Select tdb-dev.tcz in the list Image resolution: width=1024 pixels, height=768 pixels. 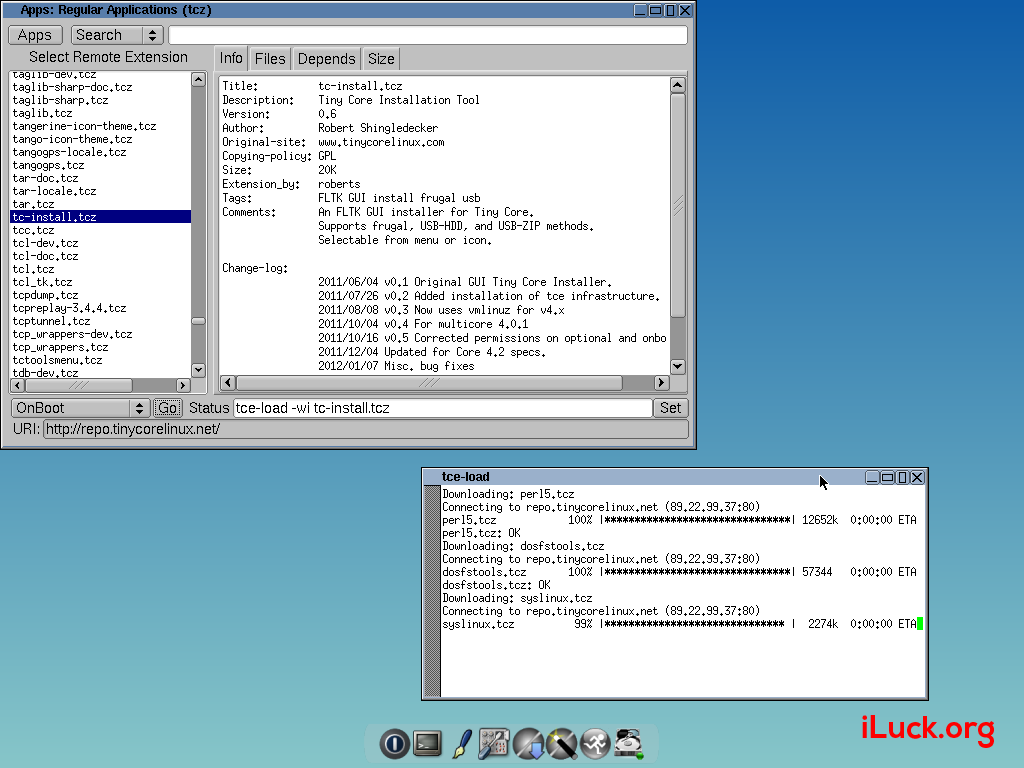101,373
